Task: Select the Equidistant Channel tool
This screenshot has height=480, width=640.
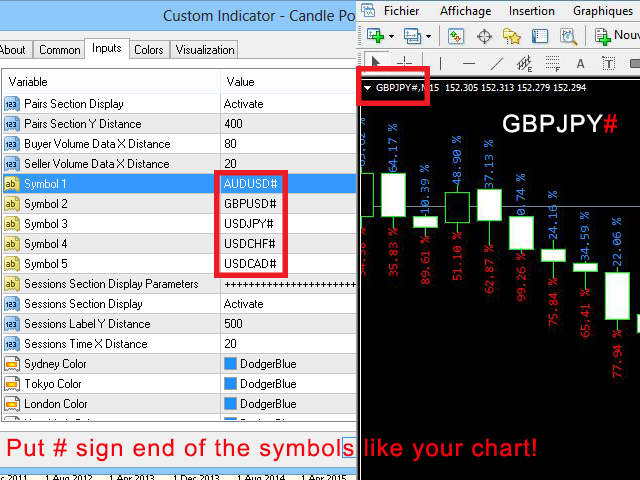Action: pos(524,63)
